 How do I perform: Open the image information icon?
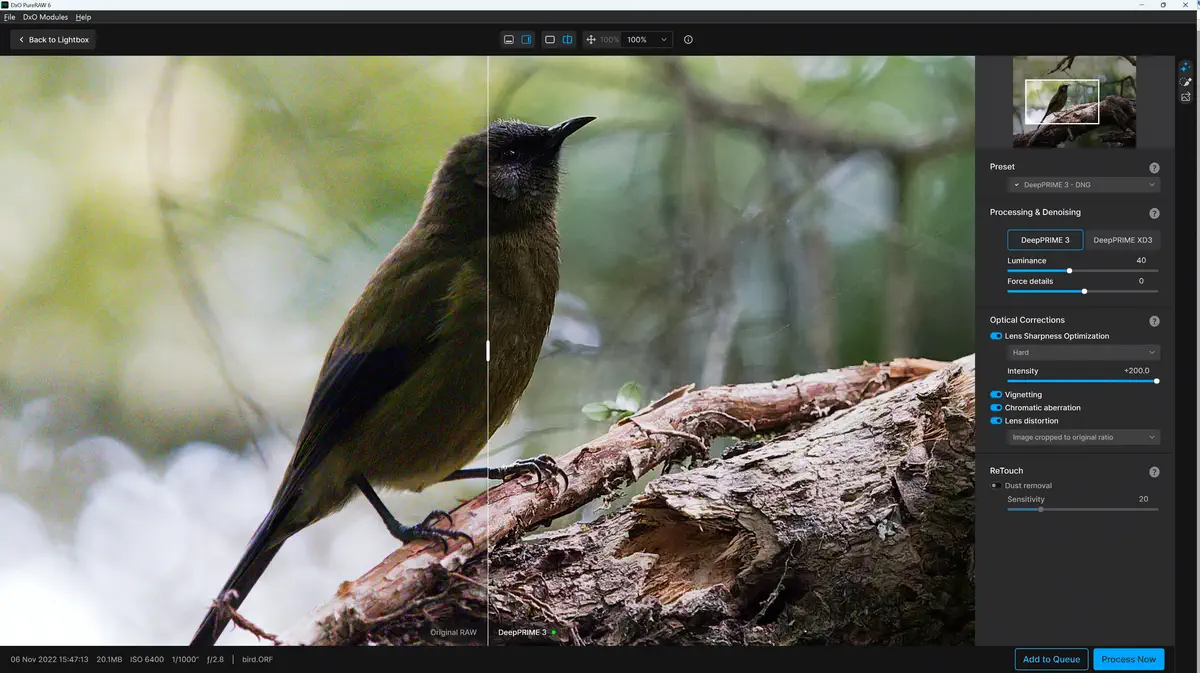pyautogui.click(x=688, y=40)
